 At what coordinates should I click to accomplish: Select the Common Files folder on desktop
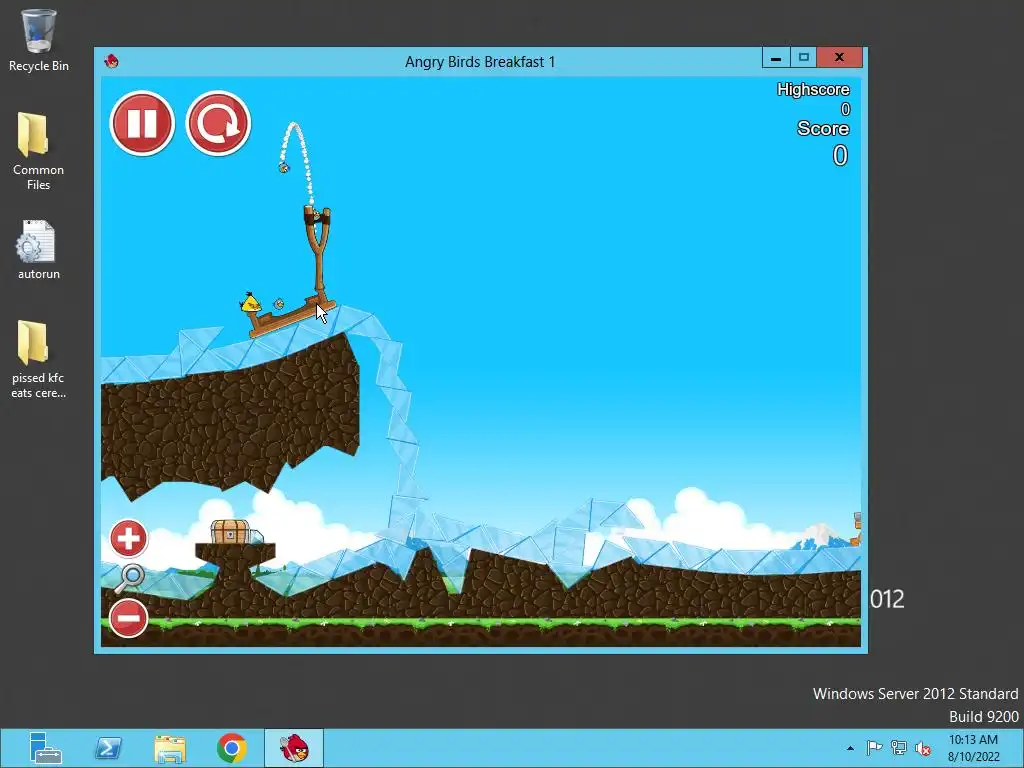point(39,152)
